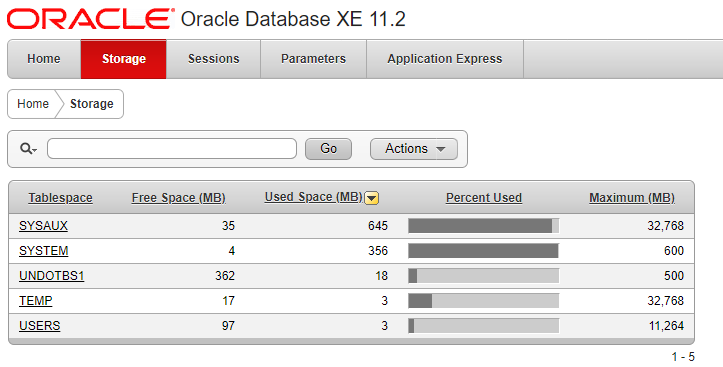Click the Used Space sort arrow icon
The height and width of the screenshot is (367, 723).
tap(372, 198)
